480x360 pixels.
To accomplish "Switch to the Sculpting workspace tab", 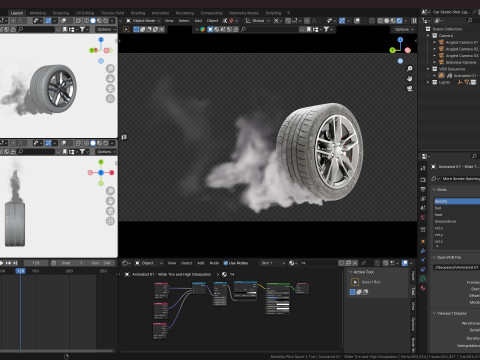I will (x=61, y=13).
